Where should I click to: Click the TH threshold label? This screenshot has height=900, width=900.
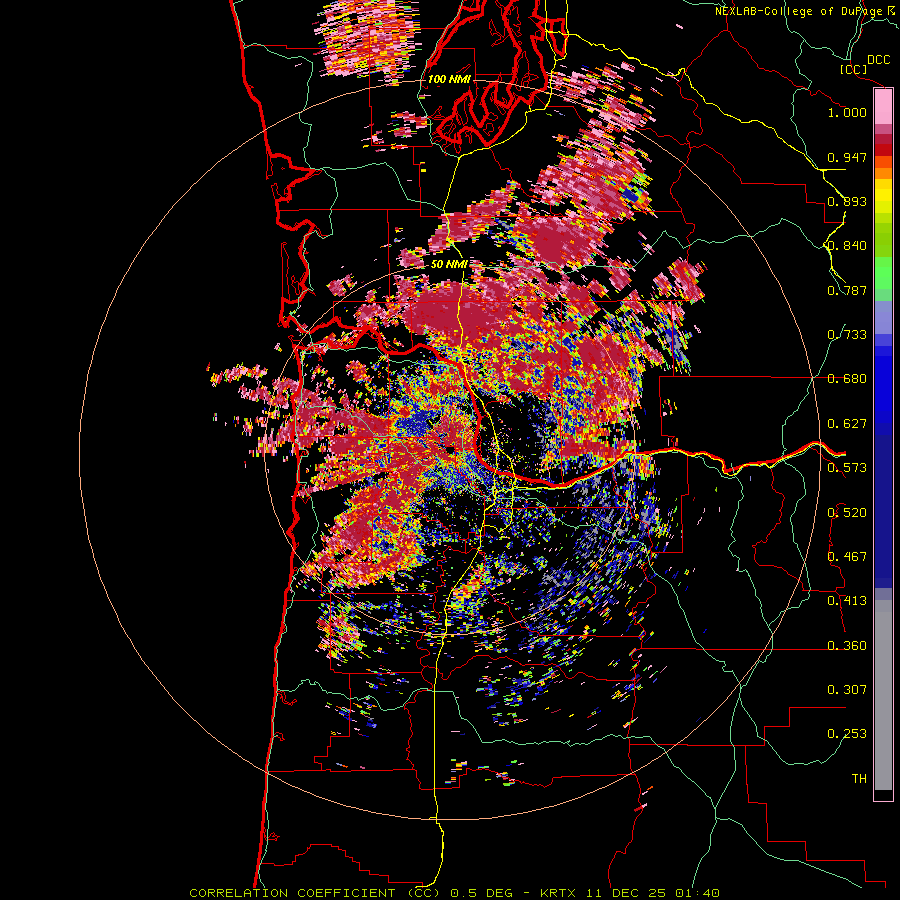(859, 779)
